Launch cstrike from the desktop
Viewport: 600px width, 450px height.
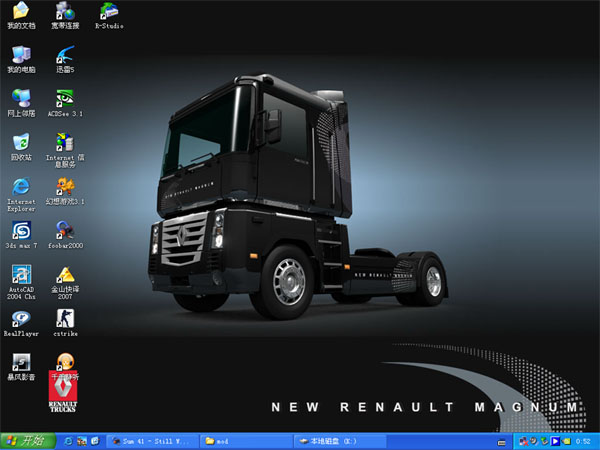[66, 320]
